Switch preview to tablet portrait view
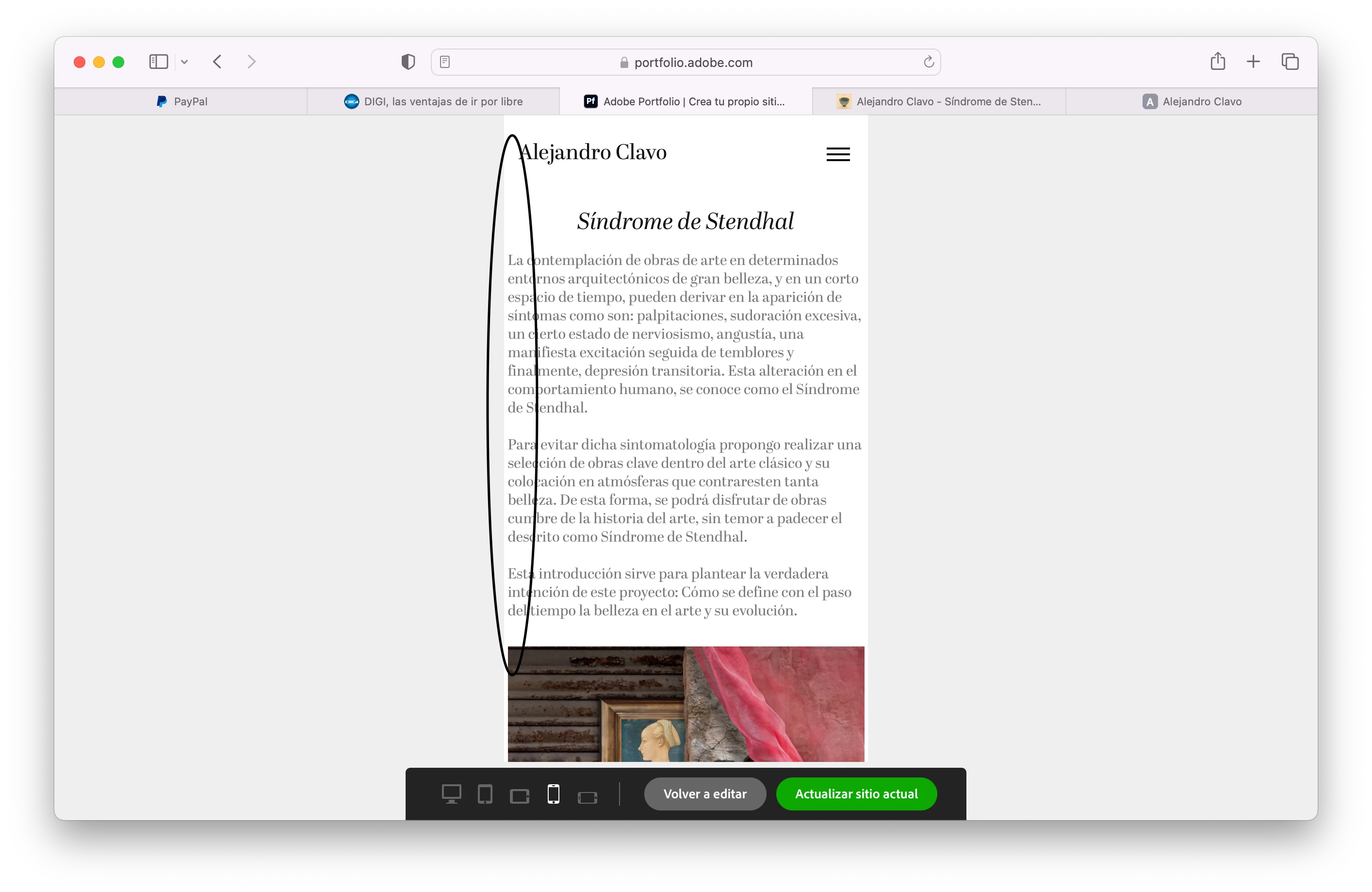Viewport: 1372px width, 892px height. 485,794
